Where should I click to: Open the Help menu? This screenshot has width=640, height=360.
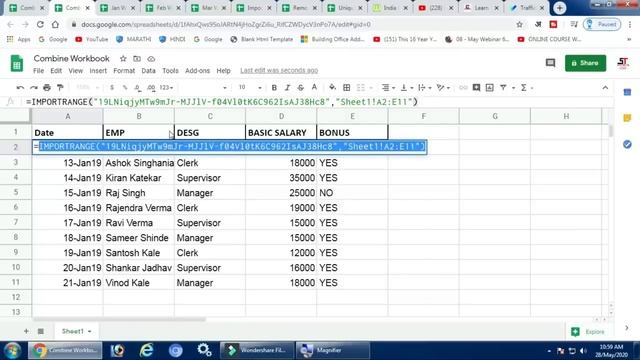tap(223, 71)
